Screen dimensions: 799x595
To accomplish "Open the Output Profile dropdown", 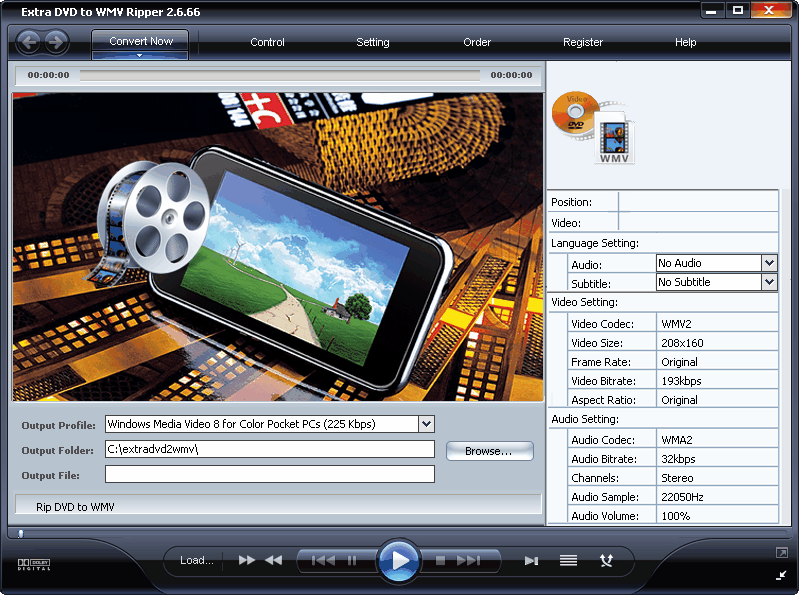I will point(427,424).
